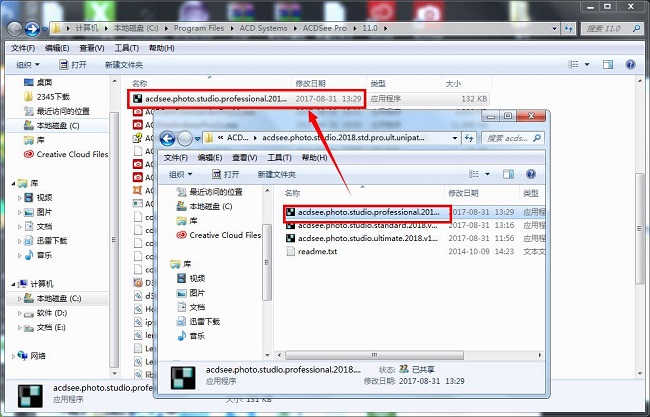The image size is (650, 417).
Task: Click 新建文件夹 in back window toolbar
Action: 124,65
